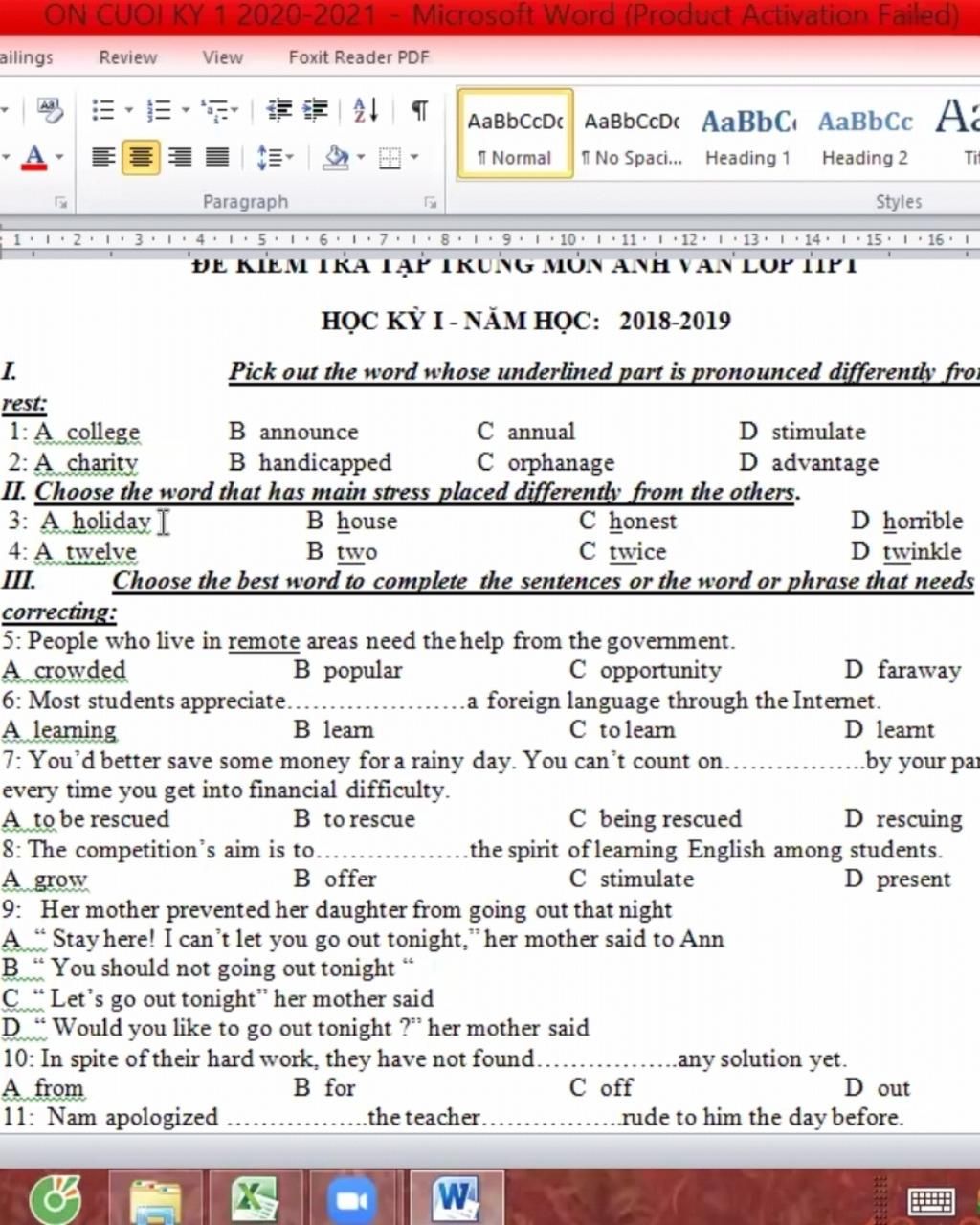The height and width of the screenshot is (1225, 980).
Task: Open the Review tab
Action: pyautogui.click(x=128, y=57)
